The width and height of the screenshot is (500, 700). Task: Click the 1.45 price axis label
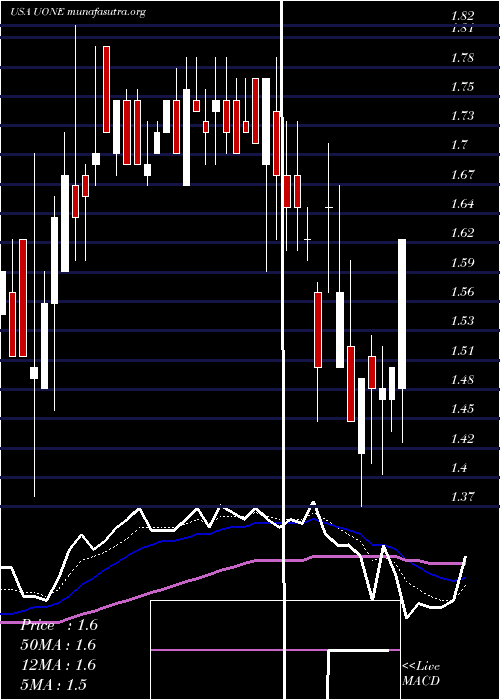click(462, 408)
